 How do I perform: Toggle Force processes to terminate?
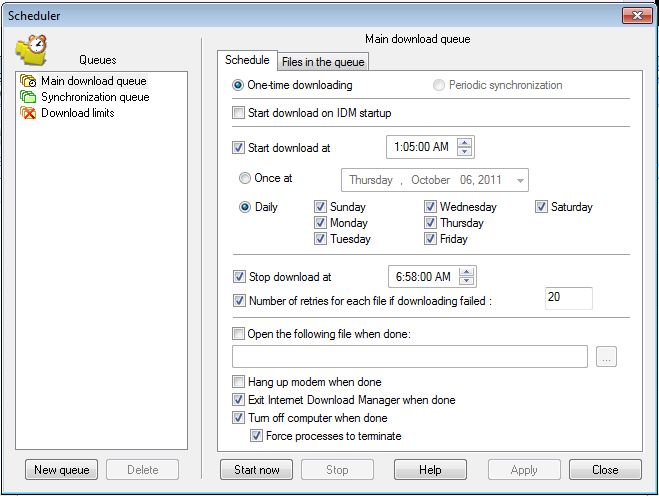point(256,435)
